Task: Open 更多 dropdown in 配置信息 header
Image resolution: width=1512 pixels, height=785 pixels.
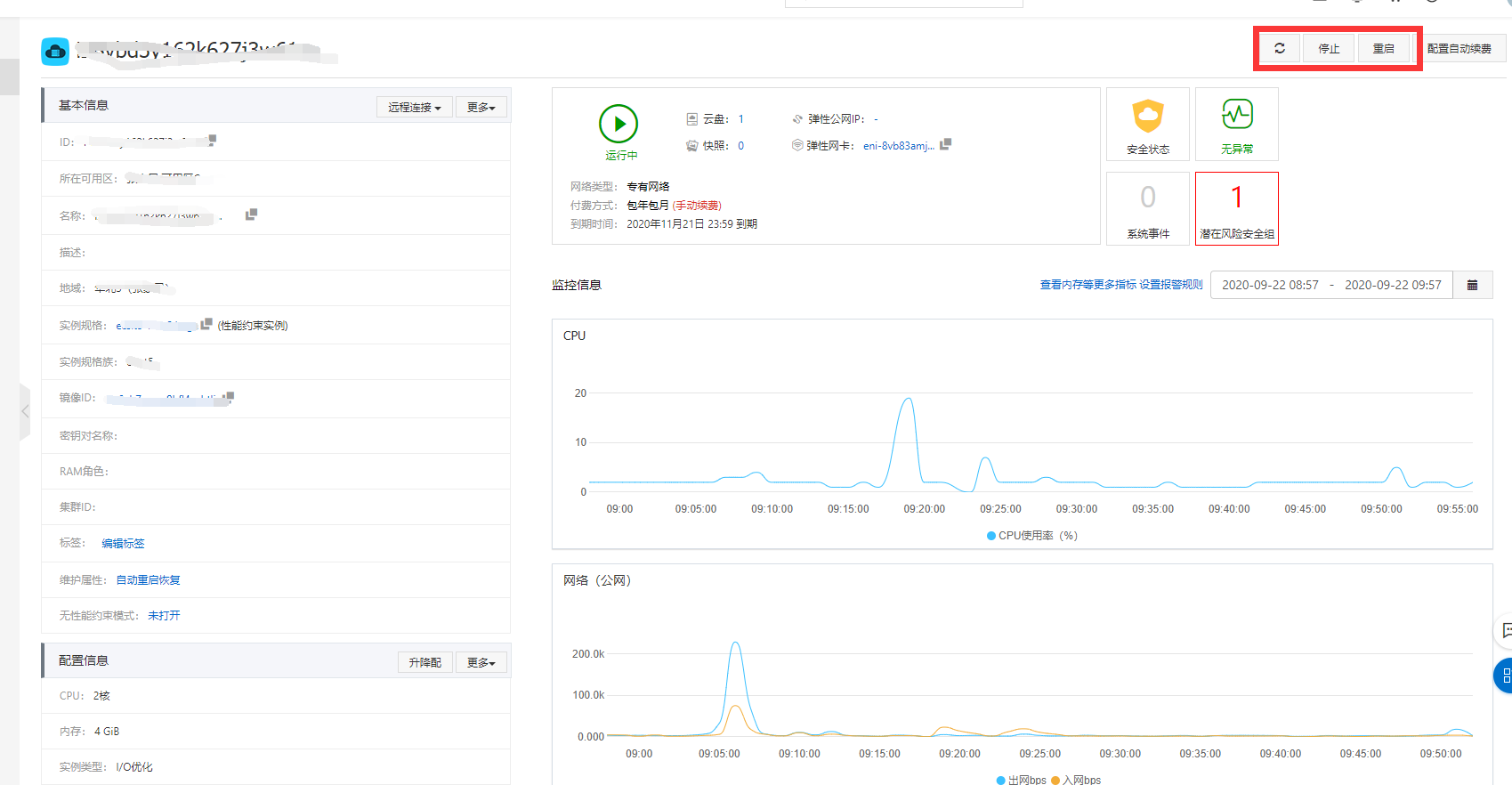Action: (481, 662)
